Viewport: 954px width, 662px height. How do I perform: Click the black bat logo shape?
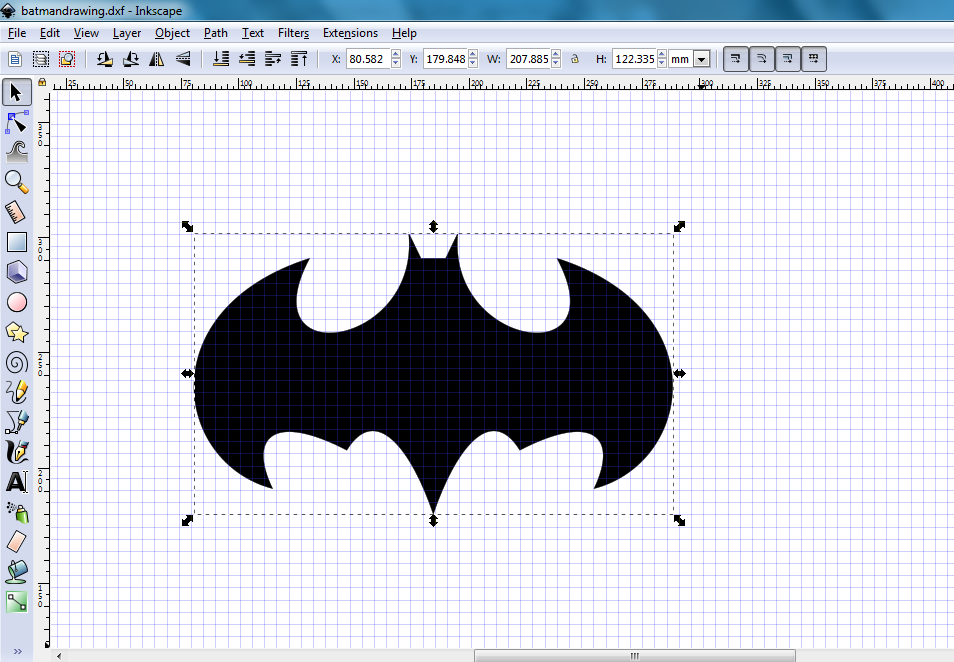point(433,374)
